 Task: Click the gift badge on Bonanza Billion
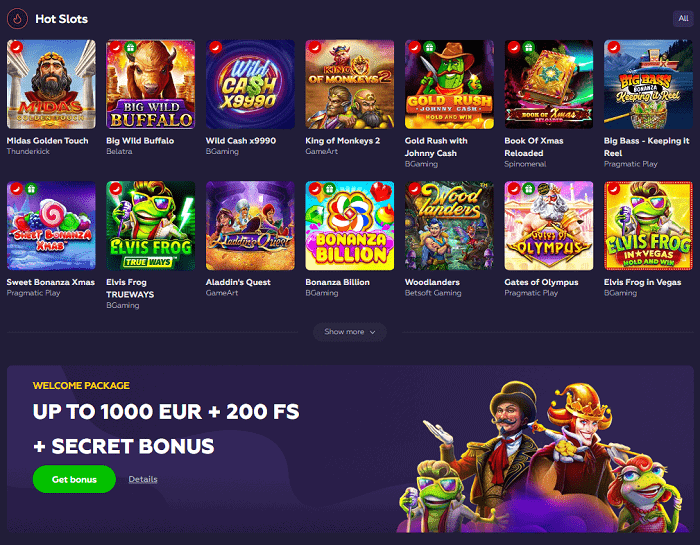click(x=329, y=189)
